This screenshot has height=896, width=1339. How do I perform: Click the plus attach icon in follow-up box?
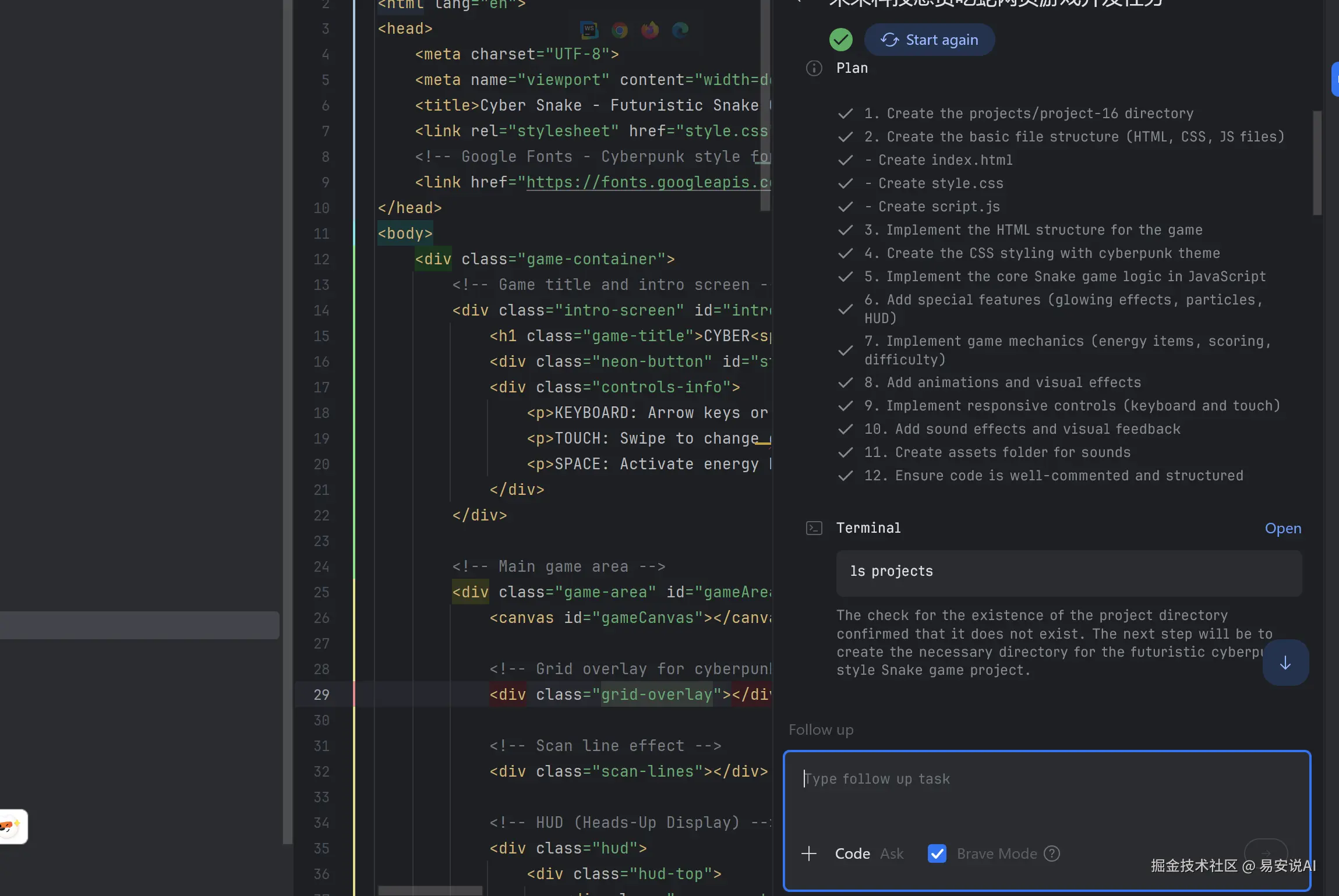[x=809, y=853]
